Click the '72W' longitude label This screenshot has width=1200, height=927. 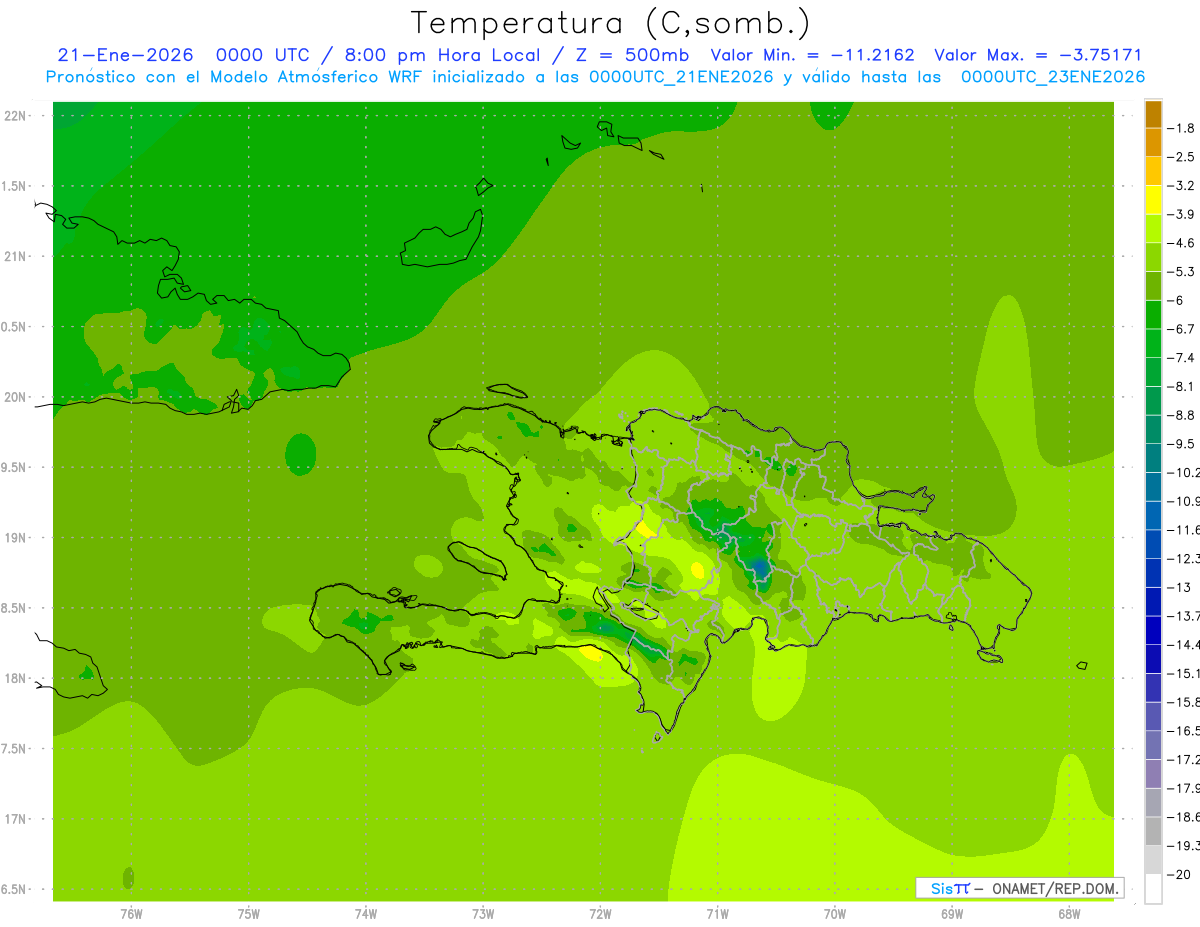600,914
